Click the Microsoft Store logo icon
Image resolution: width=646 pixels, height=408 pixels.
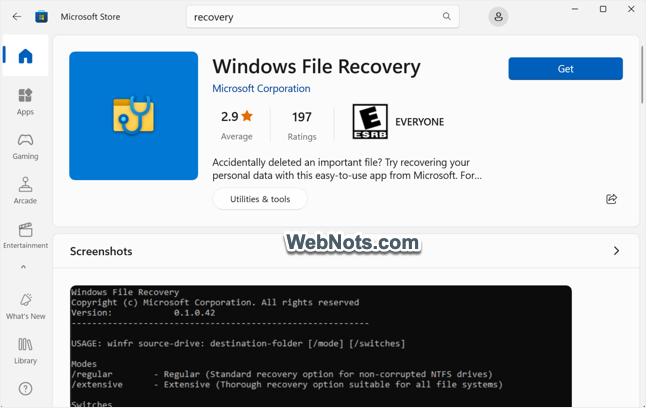(x=41, y=17)
